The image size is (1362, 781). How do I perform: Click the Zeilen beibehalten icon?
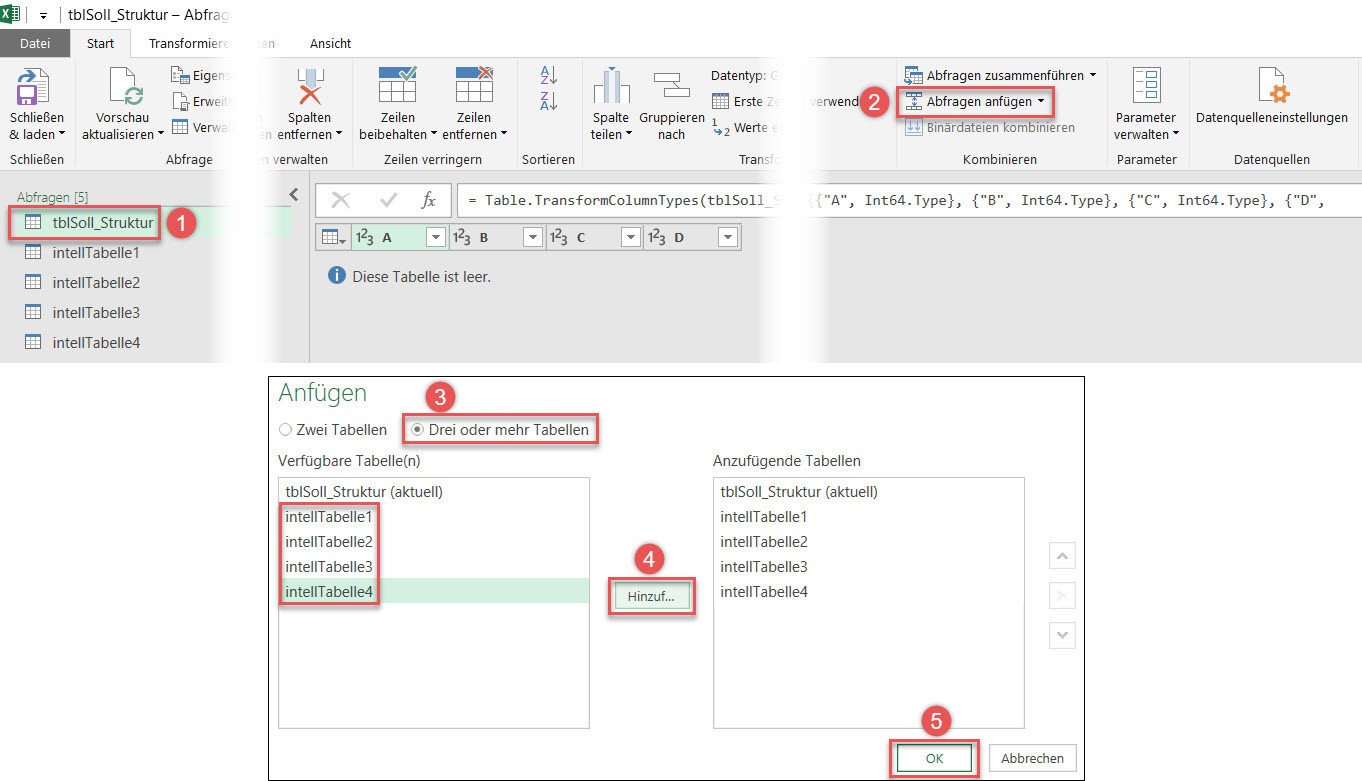pos(397,86)
